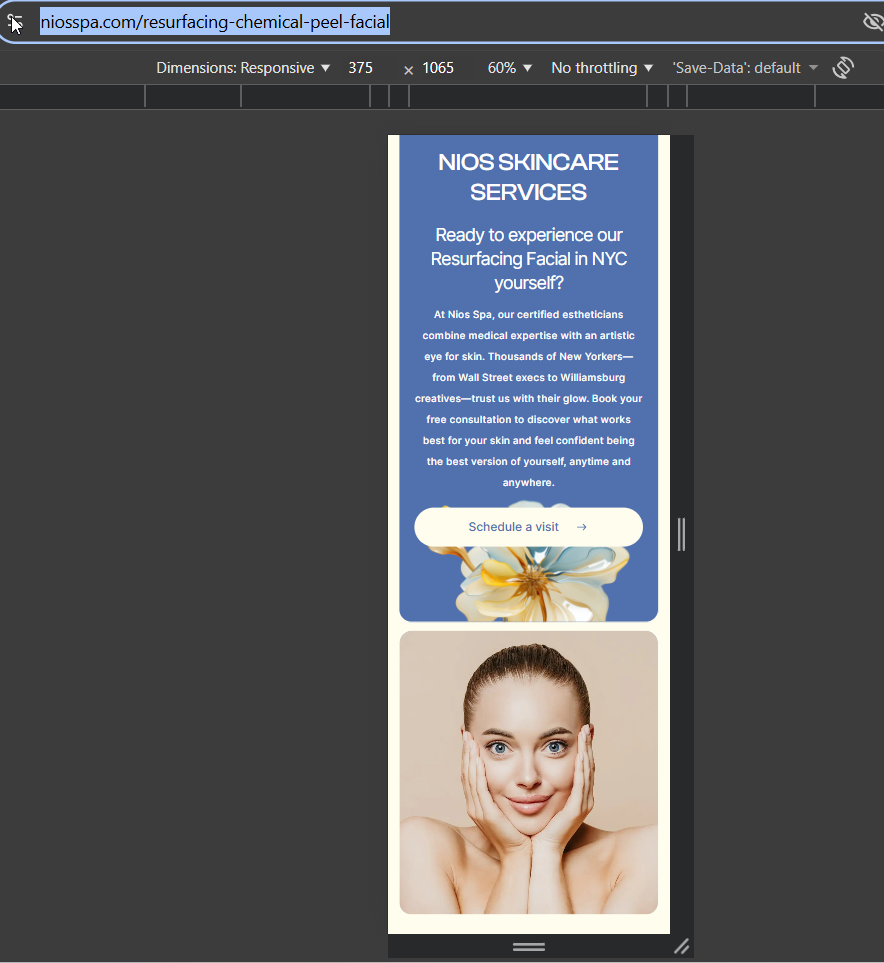
Task: Open the 'Save-Data': default dropdown
Action: [745, 68]
